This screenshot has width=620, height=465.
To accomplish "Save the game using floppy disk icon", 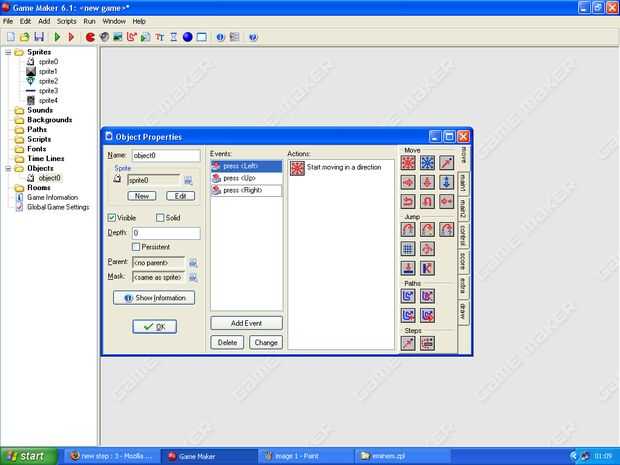I will tap(39, 37).
